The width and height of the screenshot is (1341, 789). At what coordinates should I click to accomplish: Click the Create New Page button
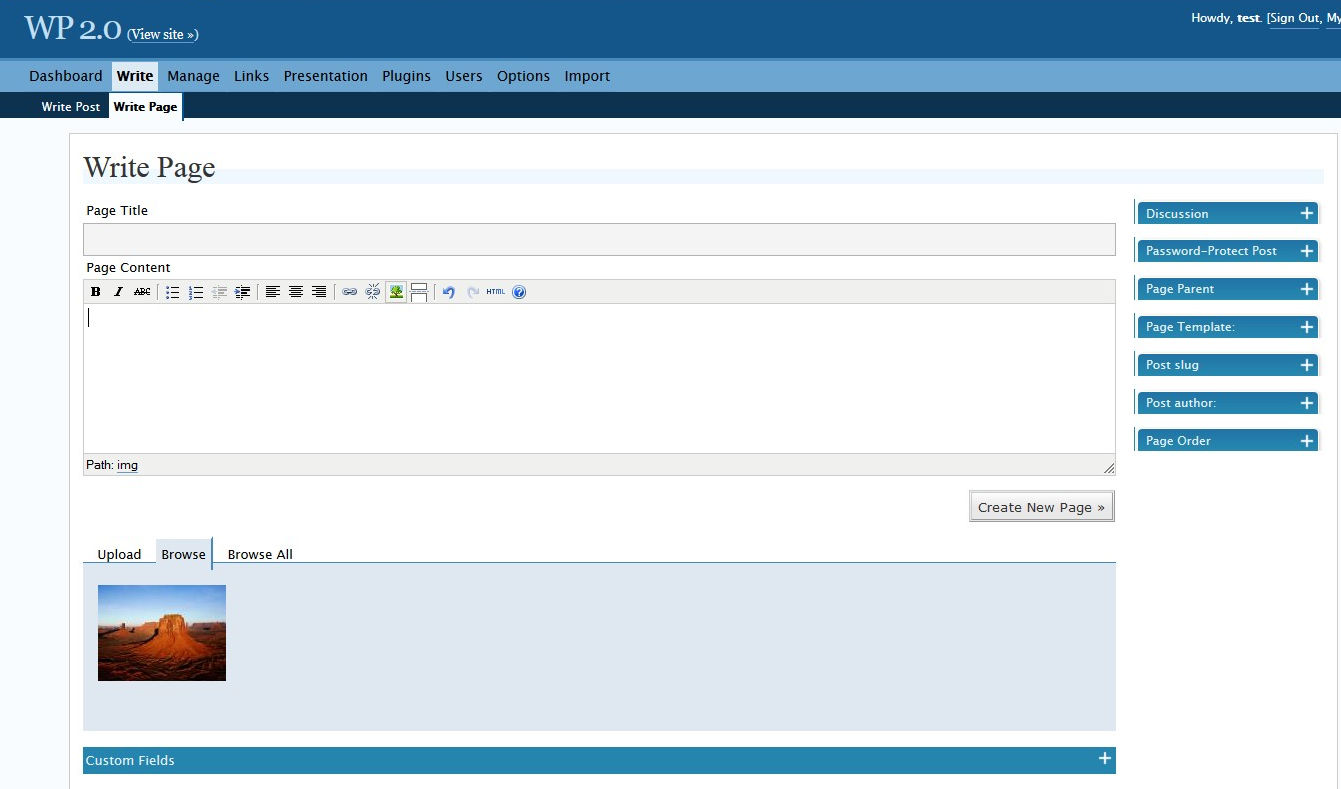tap(1040, 506)
